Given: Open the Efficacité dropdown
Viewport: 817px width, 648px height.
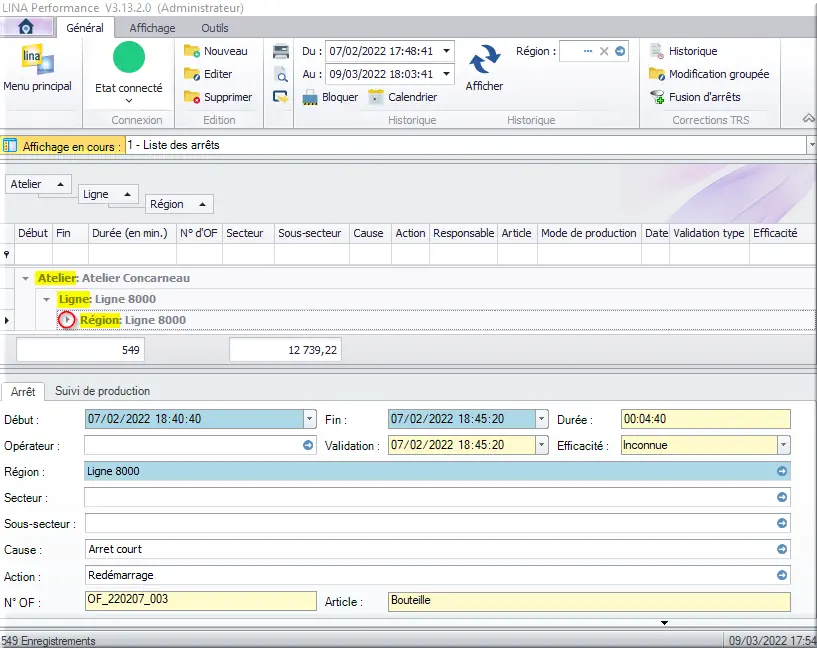Looking at the screenshot, I should tap(784, 445).
